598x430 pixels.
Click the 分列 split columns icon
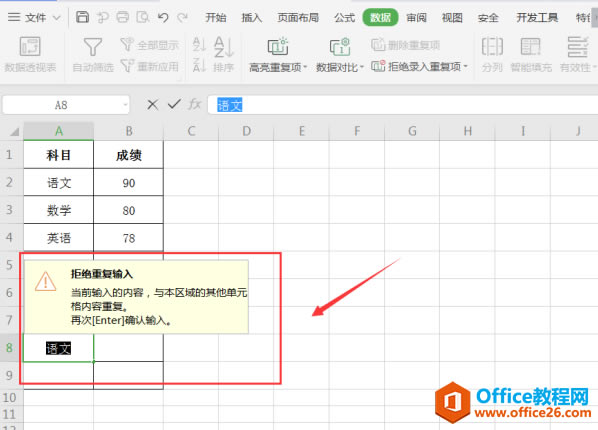[x=492, y=47]
